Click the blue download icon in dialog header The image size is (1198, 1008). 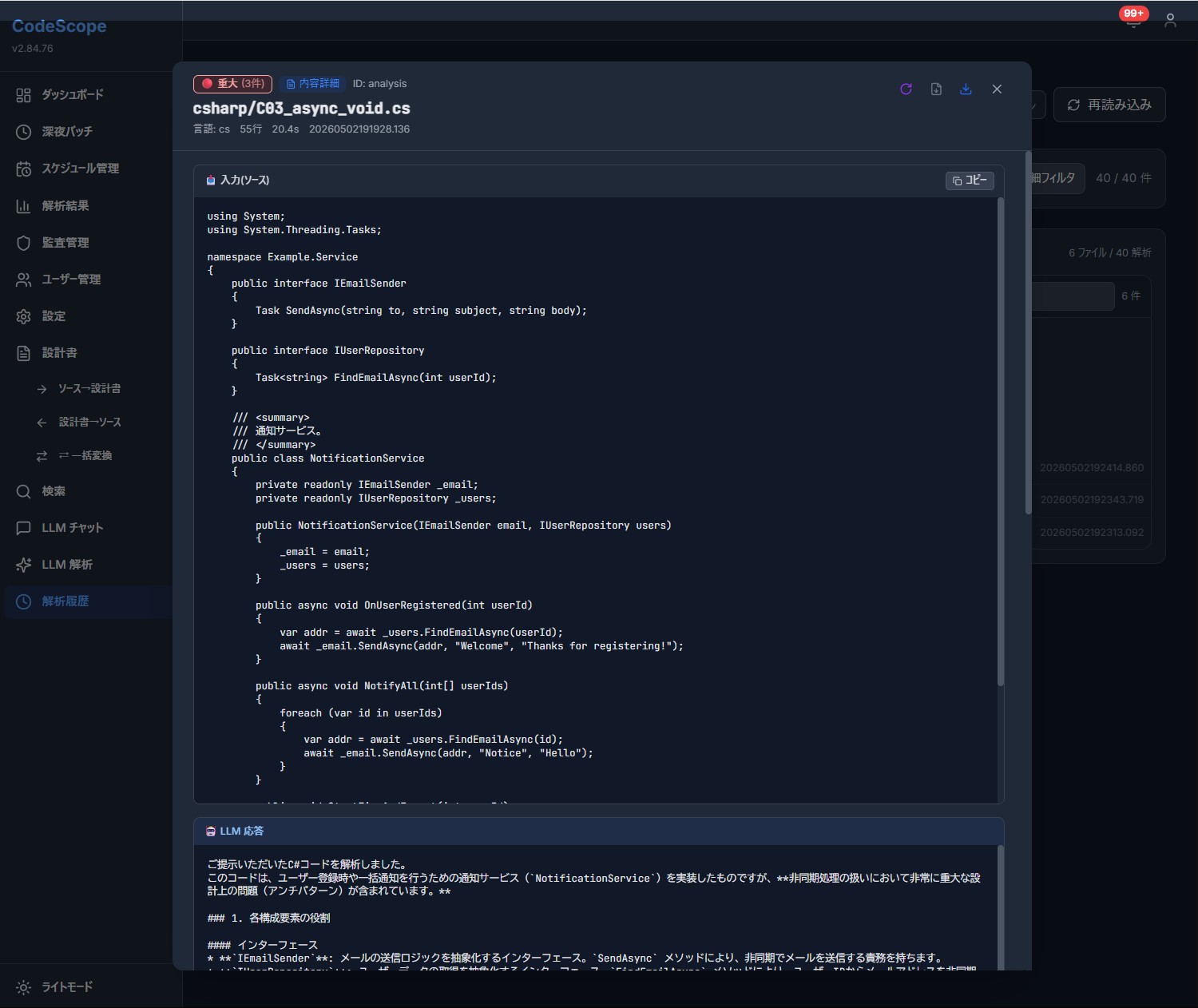point(966,89)
